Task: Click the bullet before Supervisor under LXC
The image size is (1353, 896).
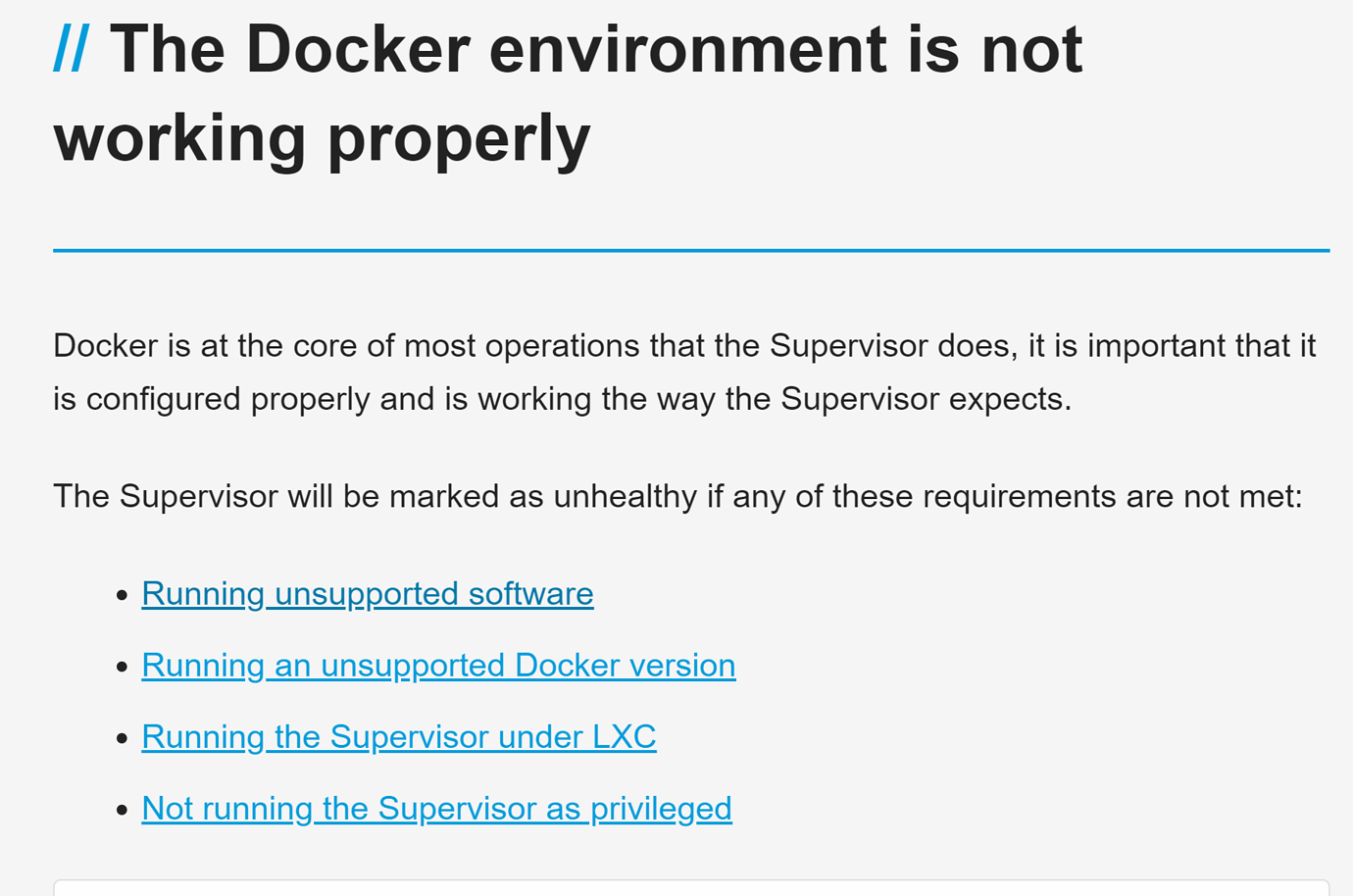Action: 122,738
